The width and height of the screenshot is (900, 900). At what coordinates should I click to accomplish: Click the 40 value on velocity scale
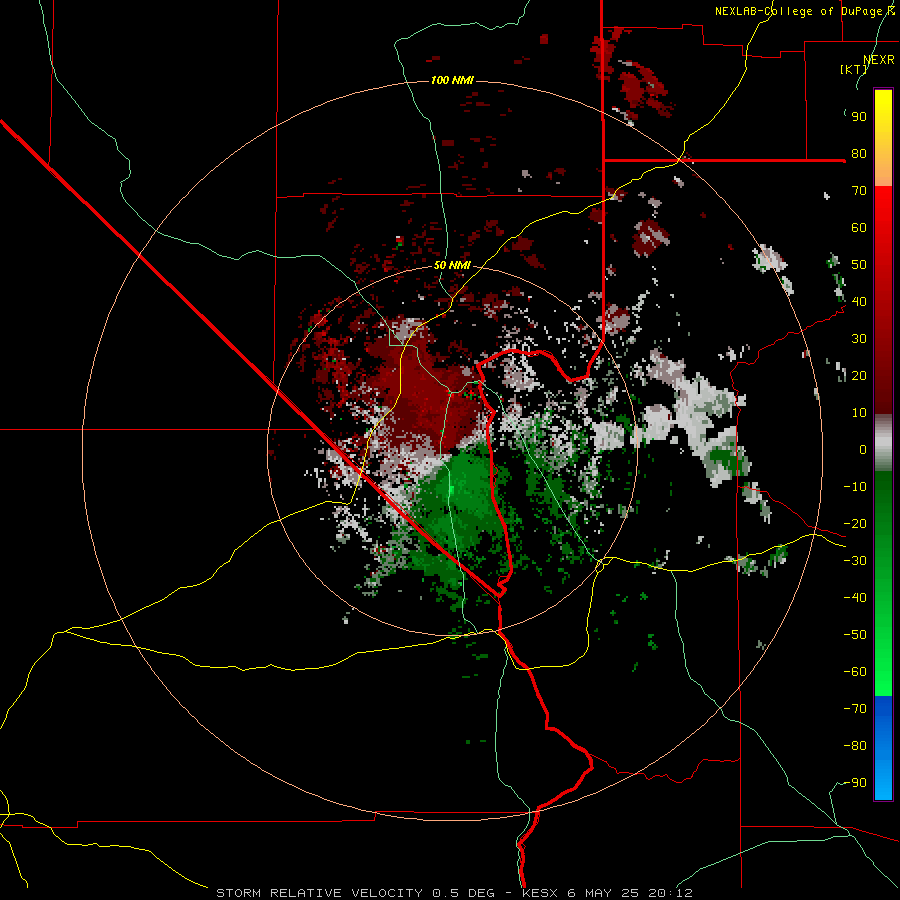point(859,302)
